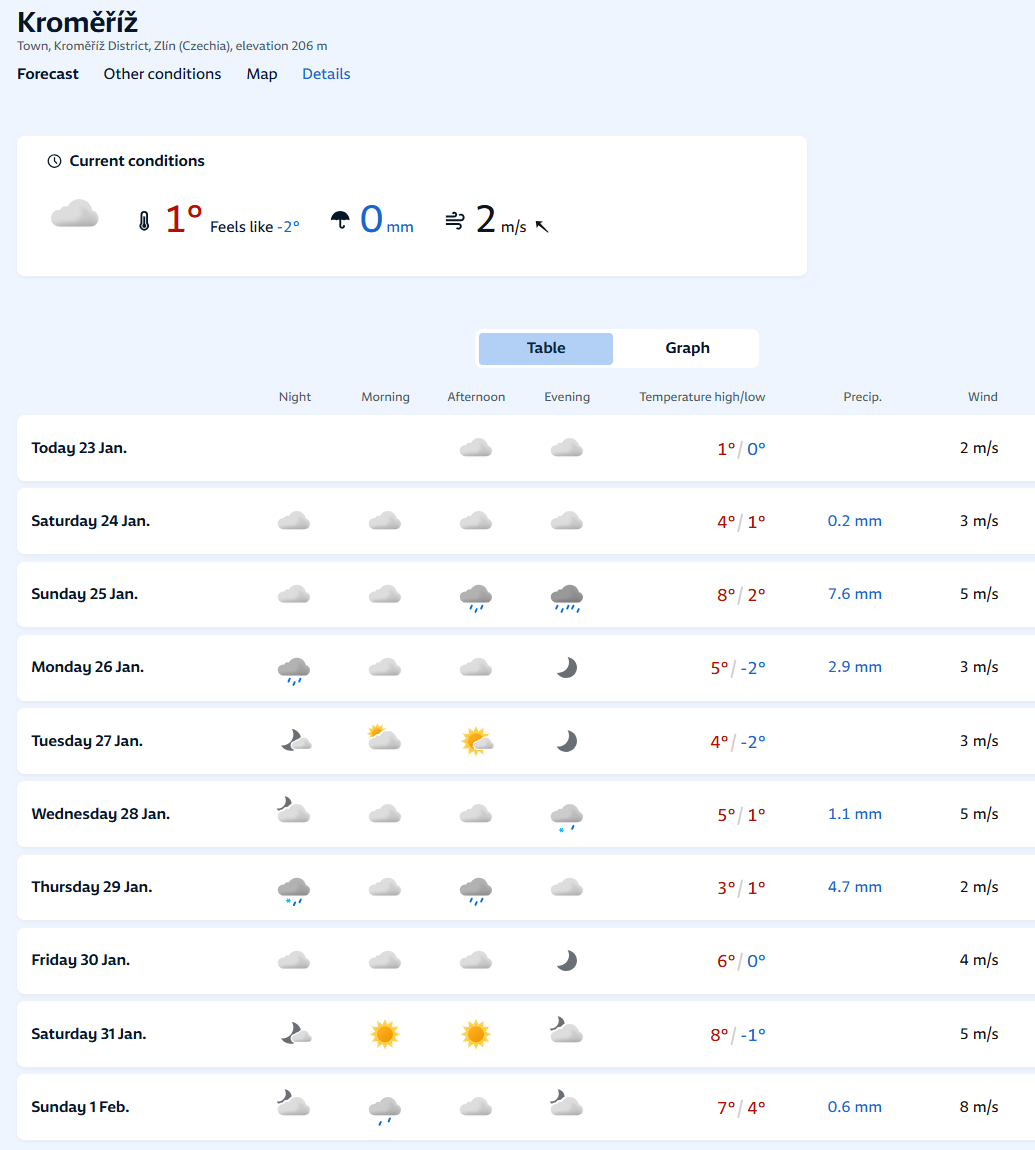Viewport: 1035px width, 1150px height.
Task: Click Saturday 31 Jan. morning sun icon
Action: click(385, 1034)
